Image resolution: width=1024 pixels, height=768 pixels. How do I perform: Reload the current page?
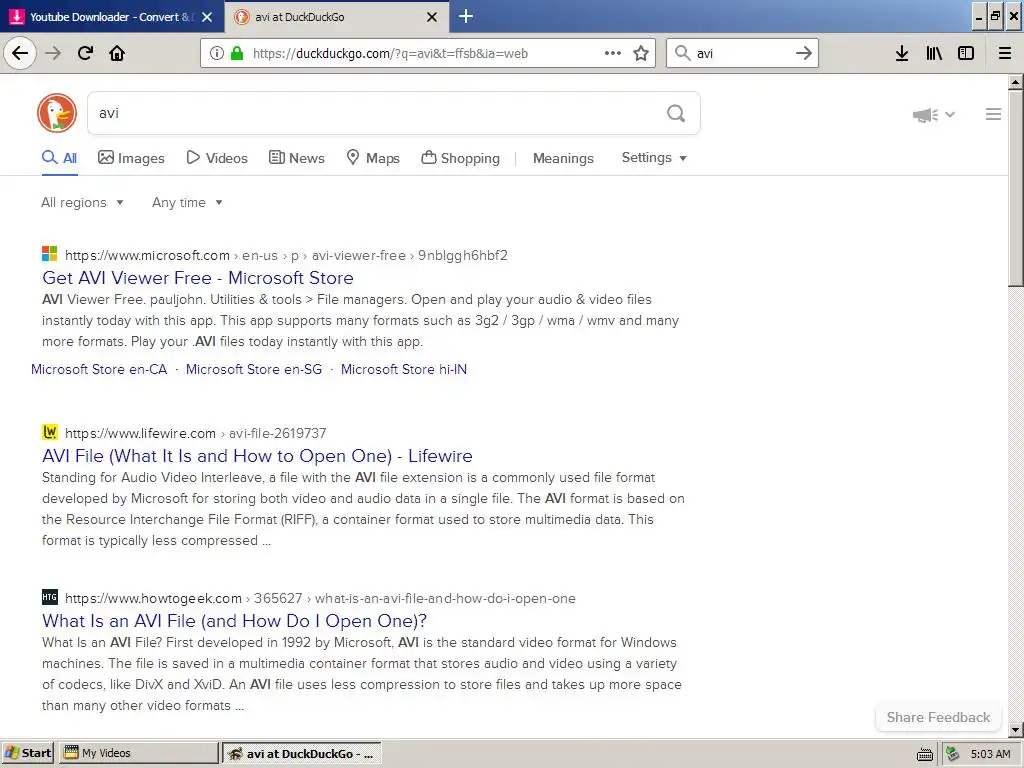[x=85, y=53]
